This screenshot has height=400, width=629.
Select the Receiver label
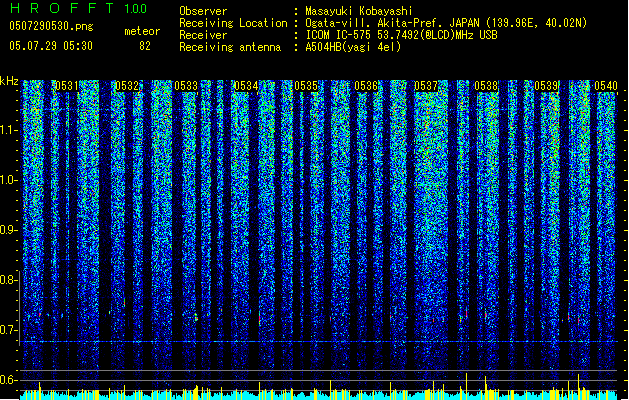click(203, 35)
